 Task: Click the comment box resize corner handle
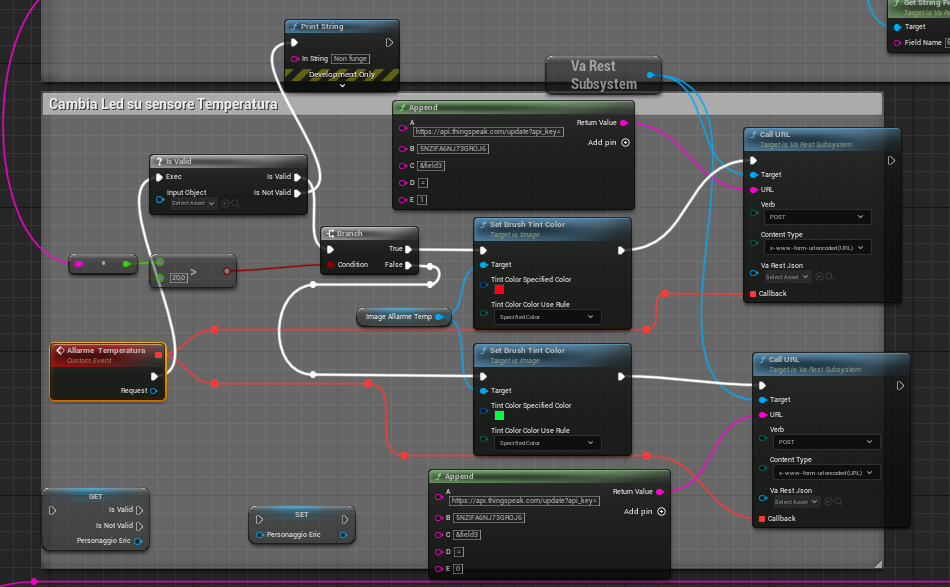(879, 564)
